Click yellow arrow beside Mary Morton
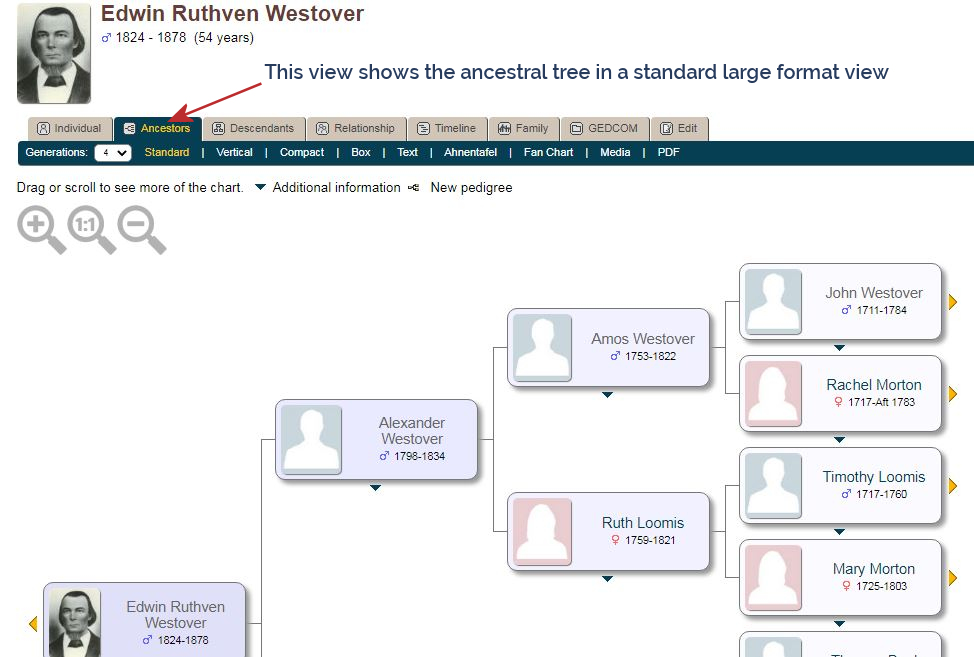This screenshot has width=974, height=657. point(952,578)
